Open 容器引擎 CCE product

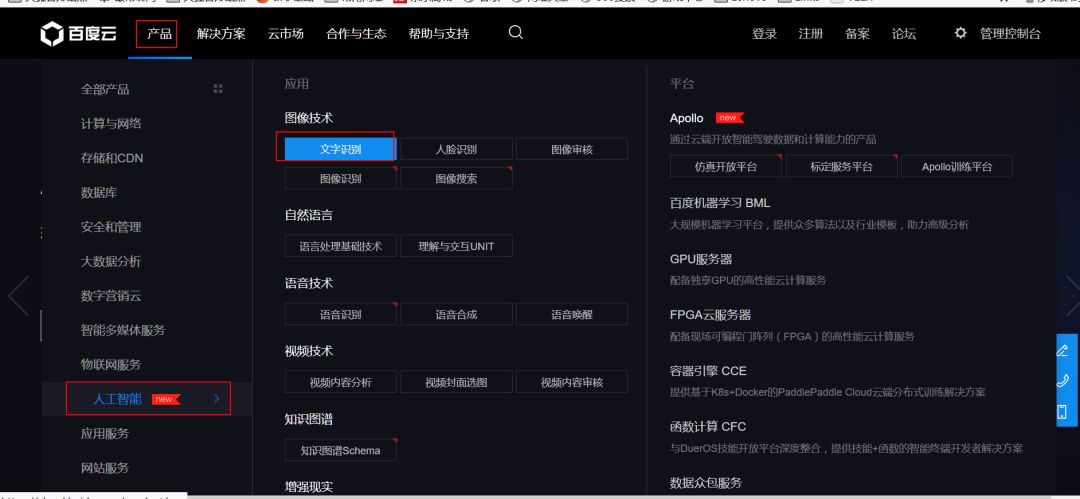[x=707, y=371]
